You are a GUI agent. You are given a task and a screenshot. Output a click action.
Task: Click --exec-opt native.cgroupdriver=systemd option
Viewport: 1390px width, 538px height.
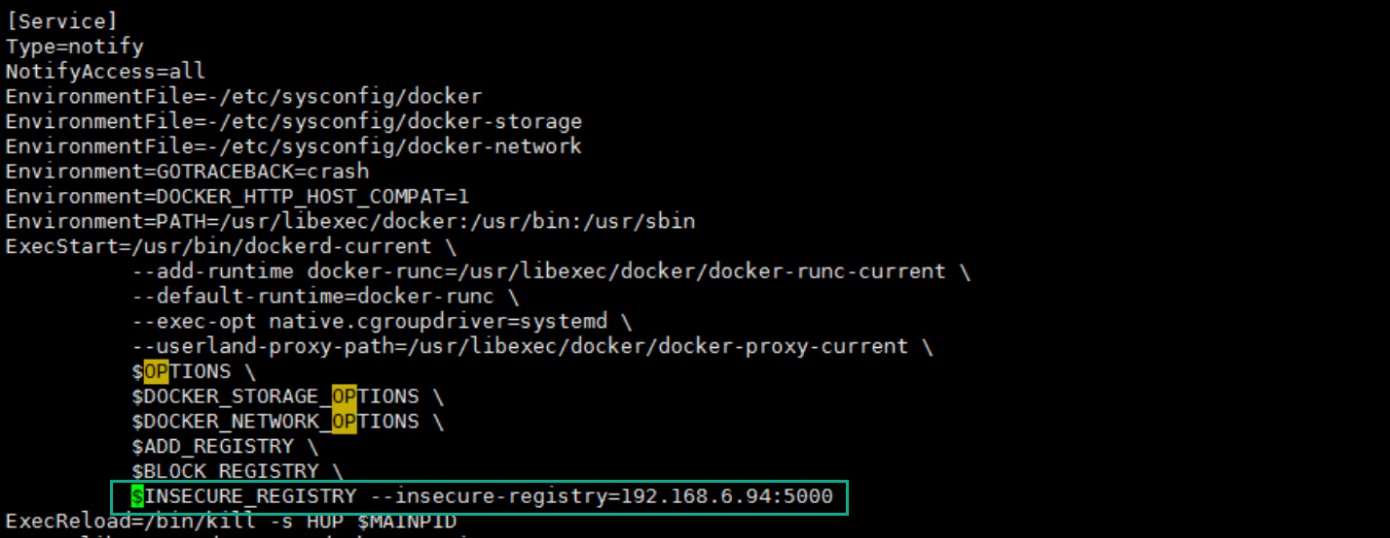[369, 322]
